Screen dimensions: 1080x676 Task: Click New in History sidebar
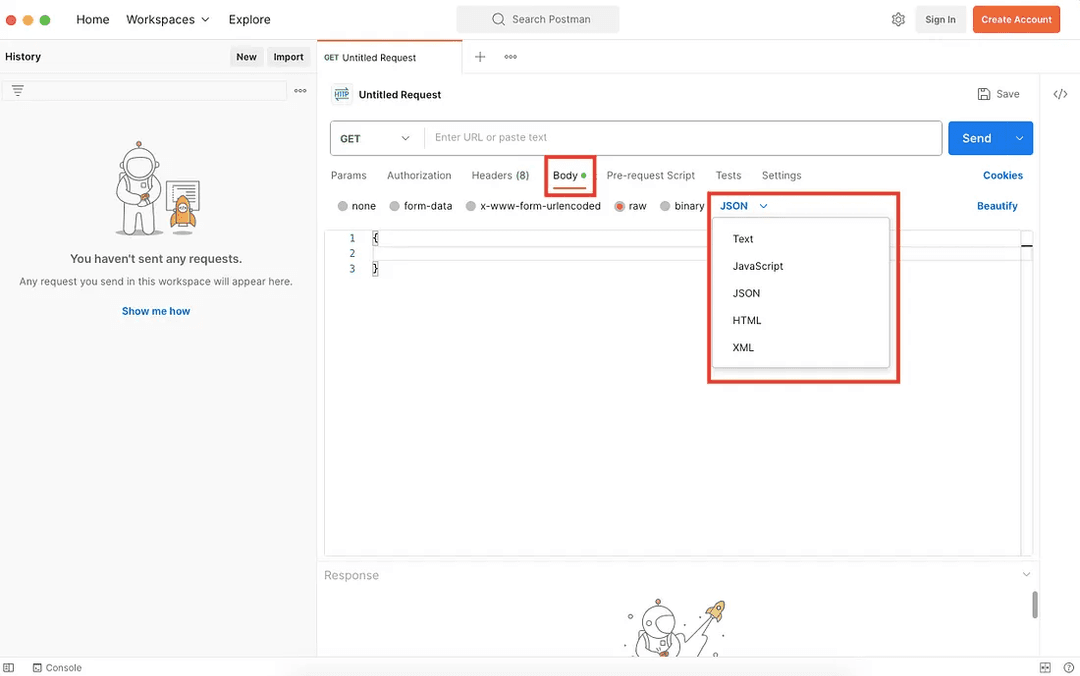246,57
